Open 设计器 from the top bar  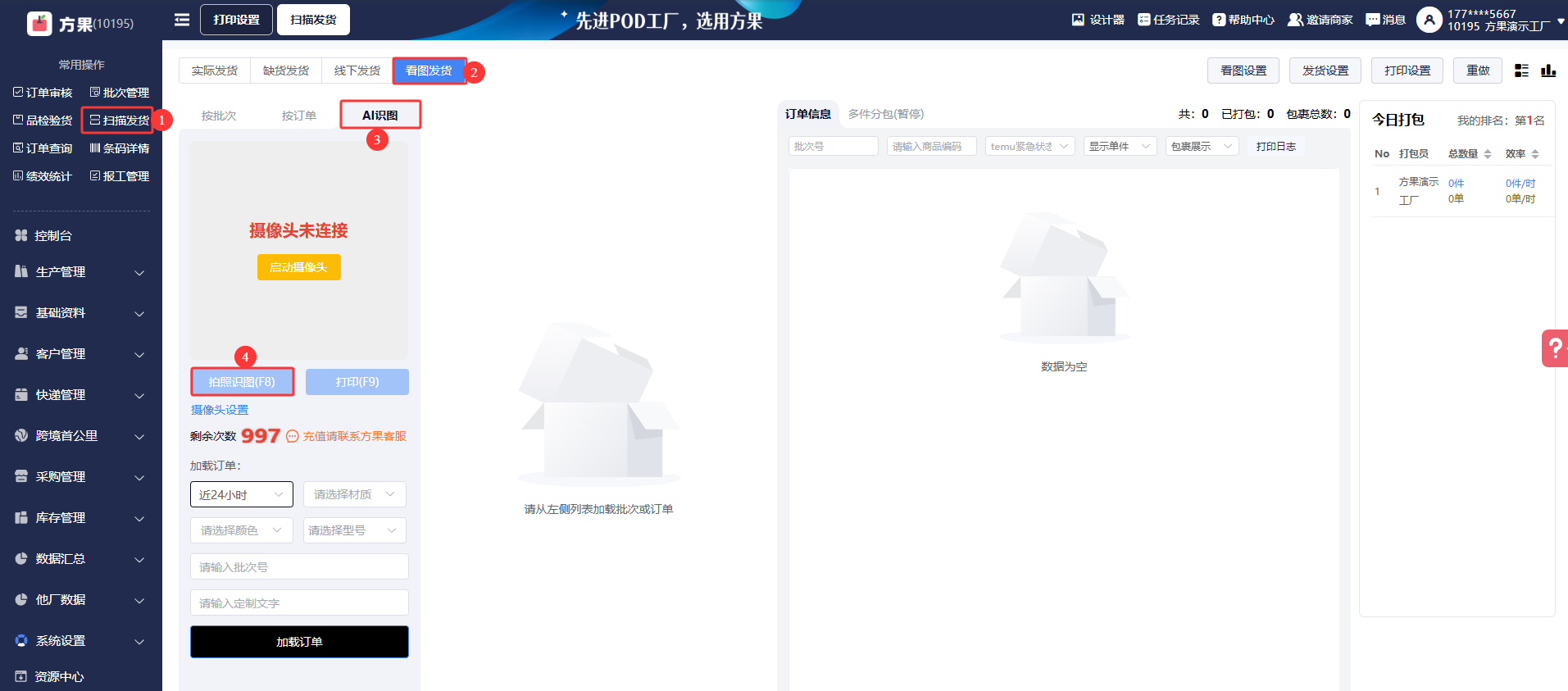click(x=1098, y=20)
